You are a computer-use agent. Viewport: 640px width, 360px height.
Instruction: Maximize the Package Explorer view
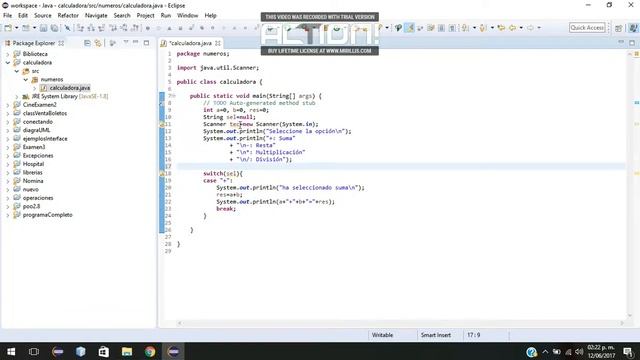point(146,42)
